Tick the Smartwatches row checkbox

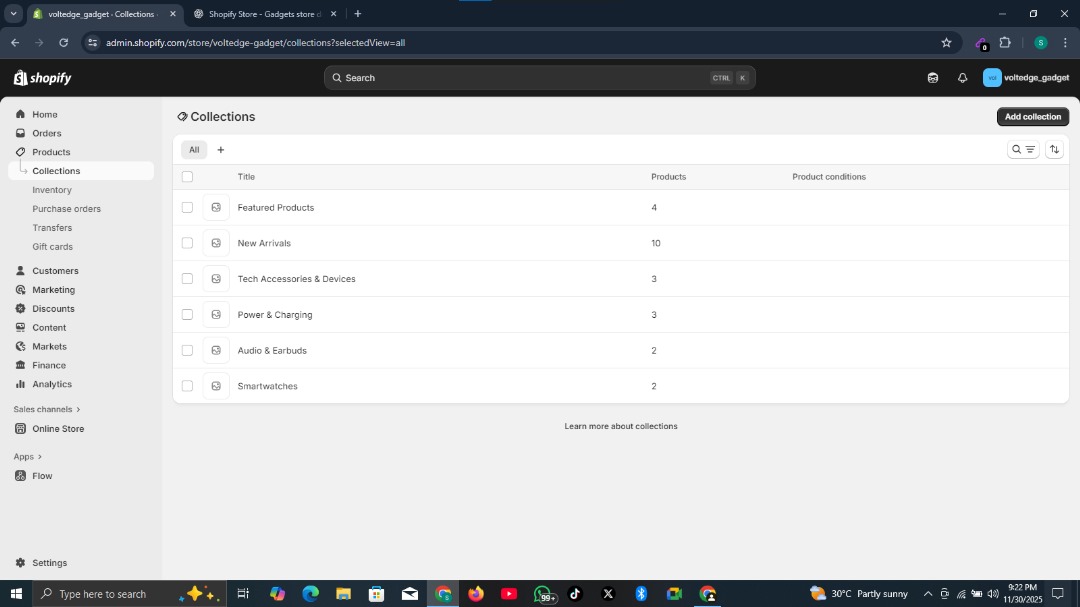pos(187,386)
